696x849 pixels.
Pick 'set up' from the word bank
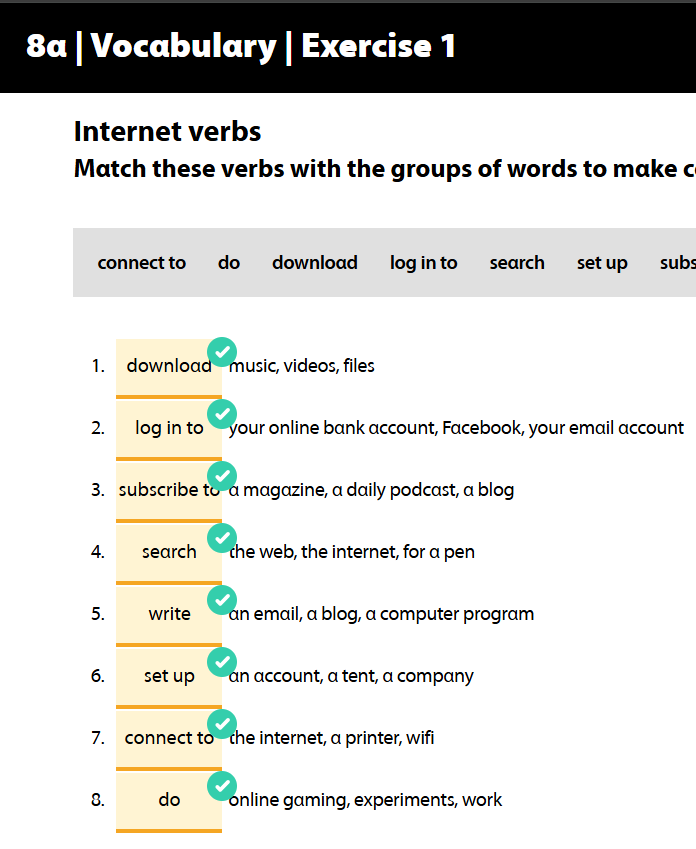(602, 263)
